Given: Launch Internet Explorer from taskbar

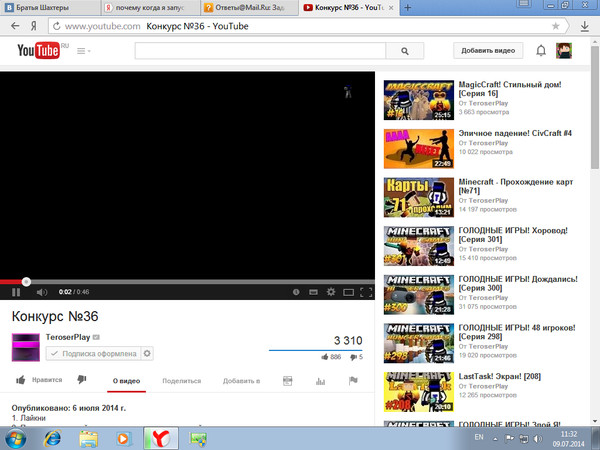Looking at the screenshot, I should tap(52, 439).
